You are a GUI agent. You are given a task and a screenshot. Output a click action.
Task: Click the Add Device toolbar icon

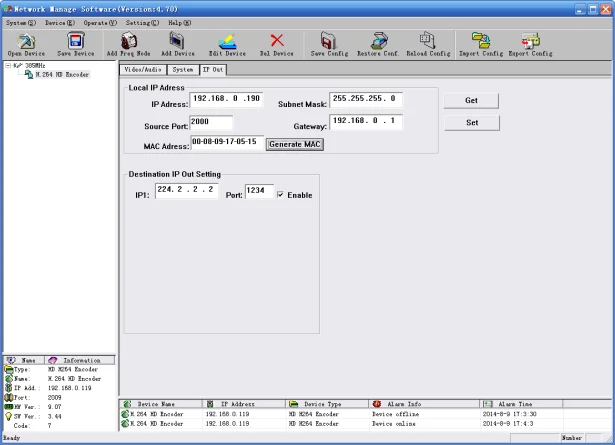pos(177,41)
